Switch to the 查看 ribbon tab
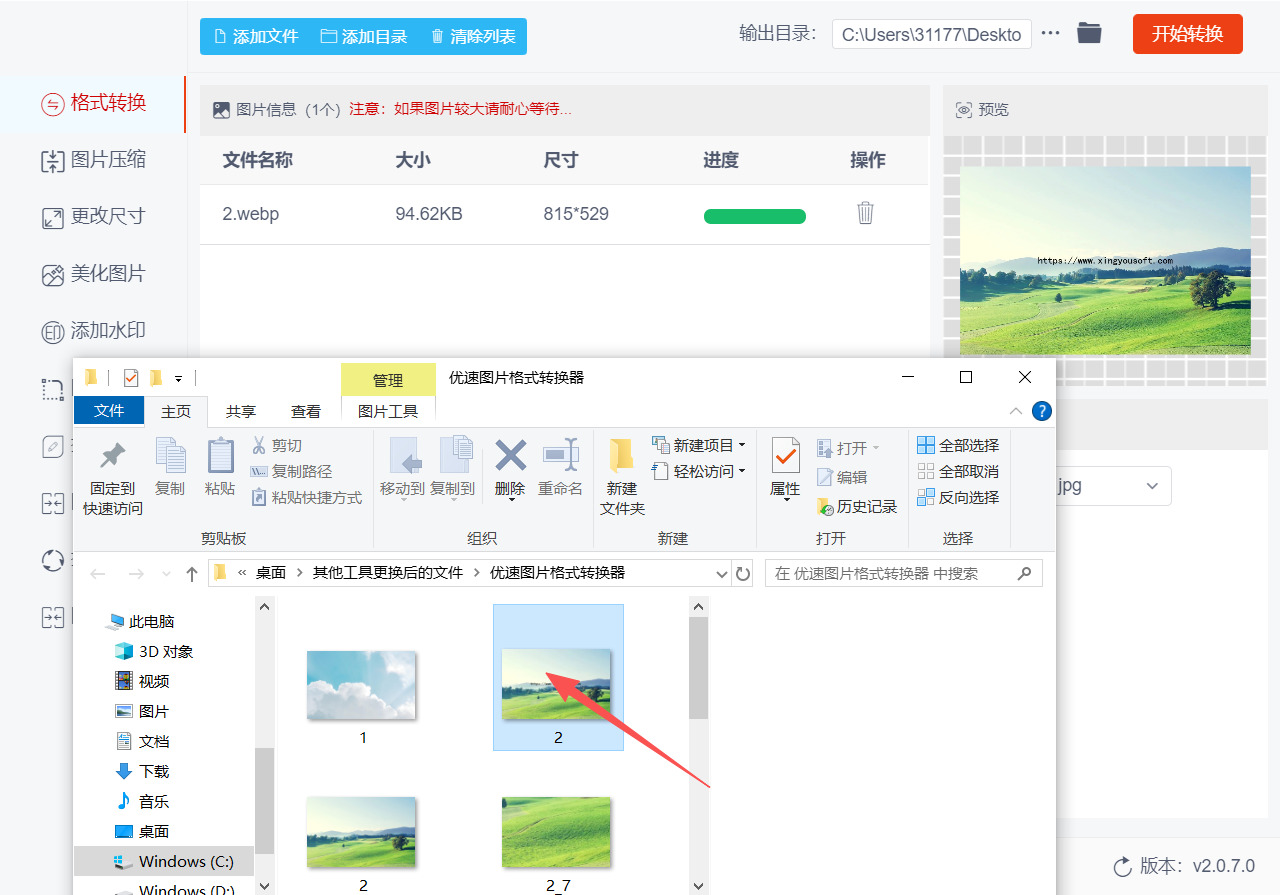This screenshot has height=895, width=1280. (305, 411)
